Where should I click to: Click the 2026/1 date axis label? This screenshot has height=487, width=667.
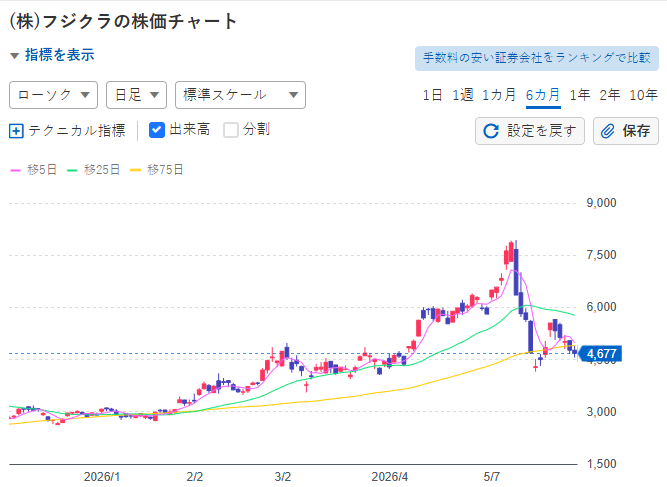tap(102, 477)
